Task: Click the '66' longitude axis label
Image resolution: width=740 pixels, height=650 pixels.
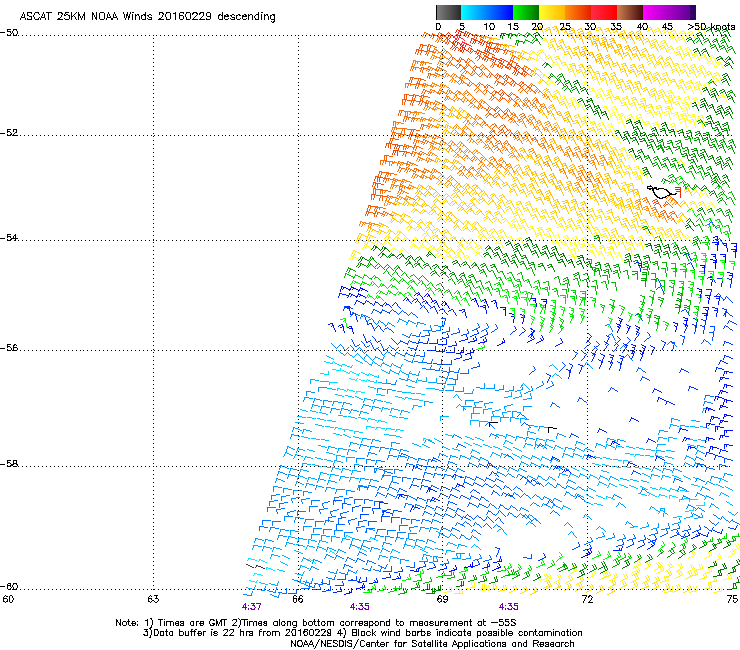Action: [297, 599]
